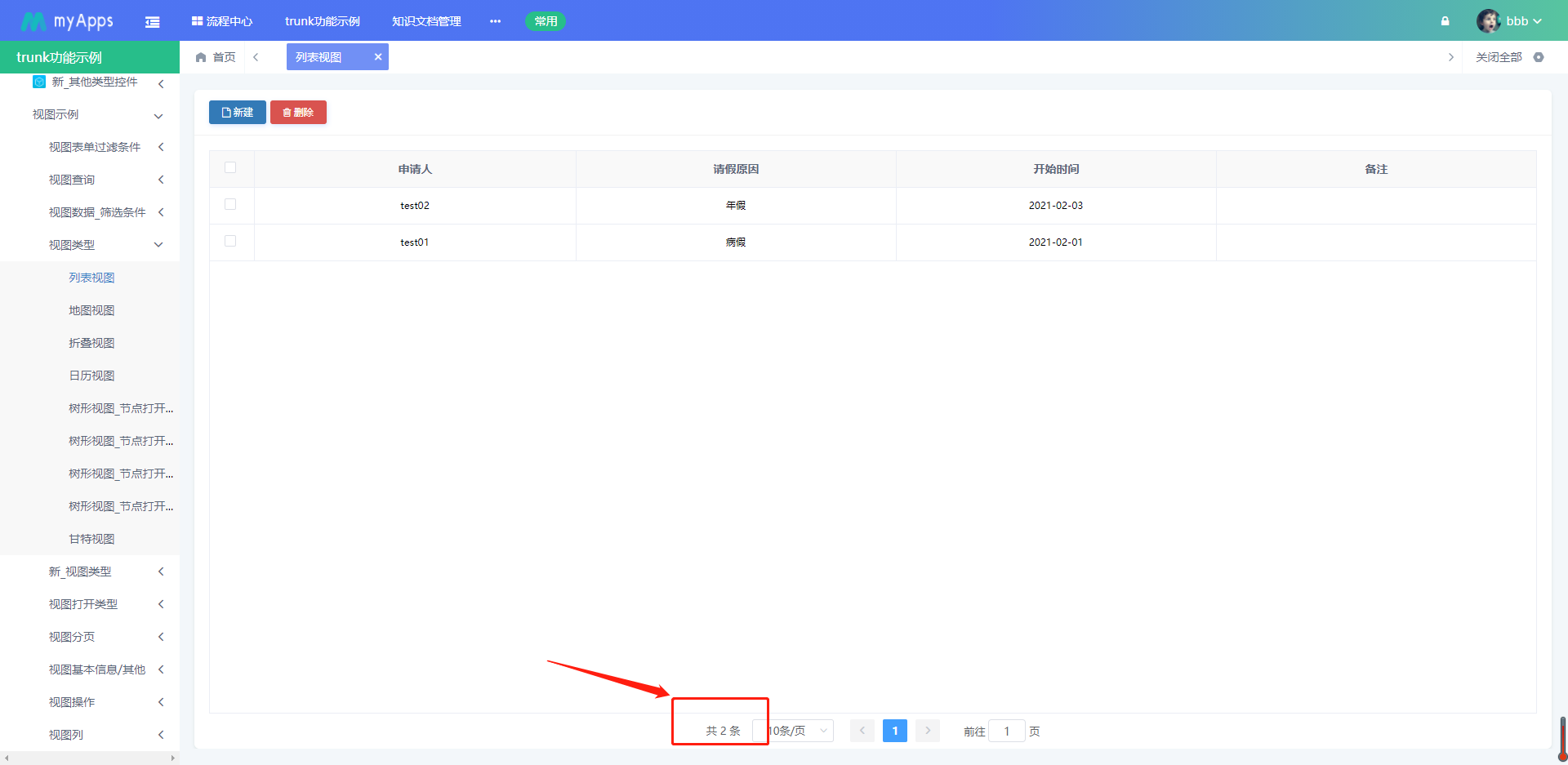
Task: Open the 10条/页 page size dropdown
Action: click(793, 731)
